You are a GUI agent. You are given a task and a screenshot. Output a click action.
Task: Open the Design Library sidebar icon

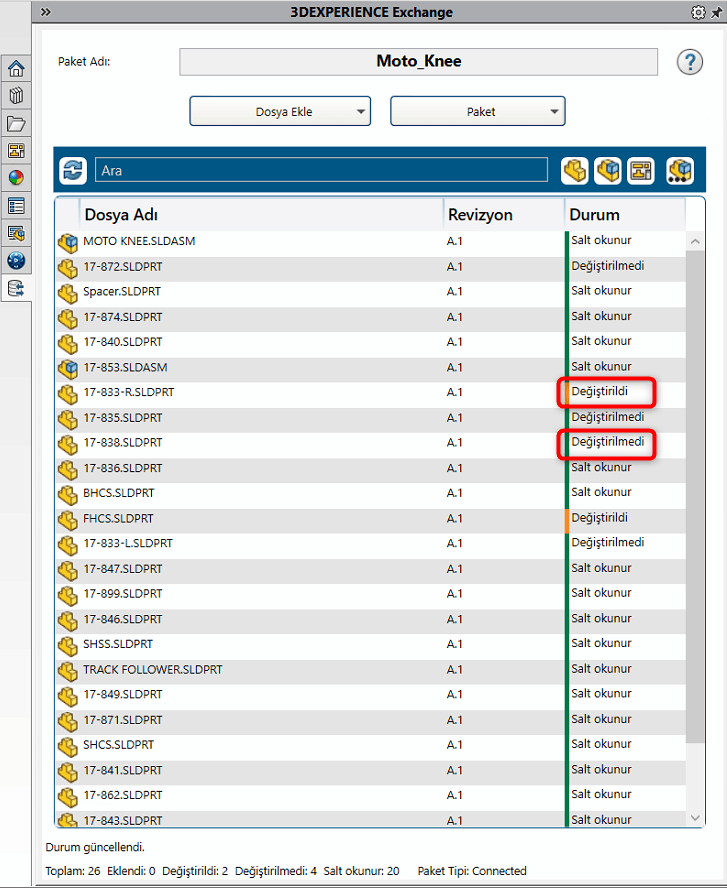point(16,96)
